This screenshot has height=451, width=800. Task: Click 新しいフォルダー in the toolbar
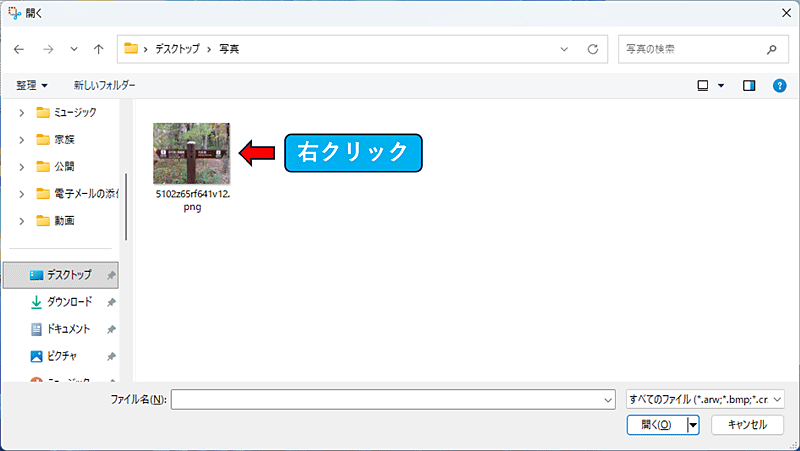tap(104, 86)
